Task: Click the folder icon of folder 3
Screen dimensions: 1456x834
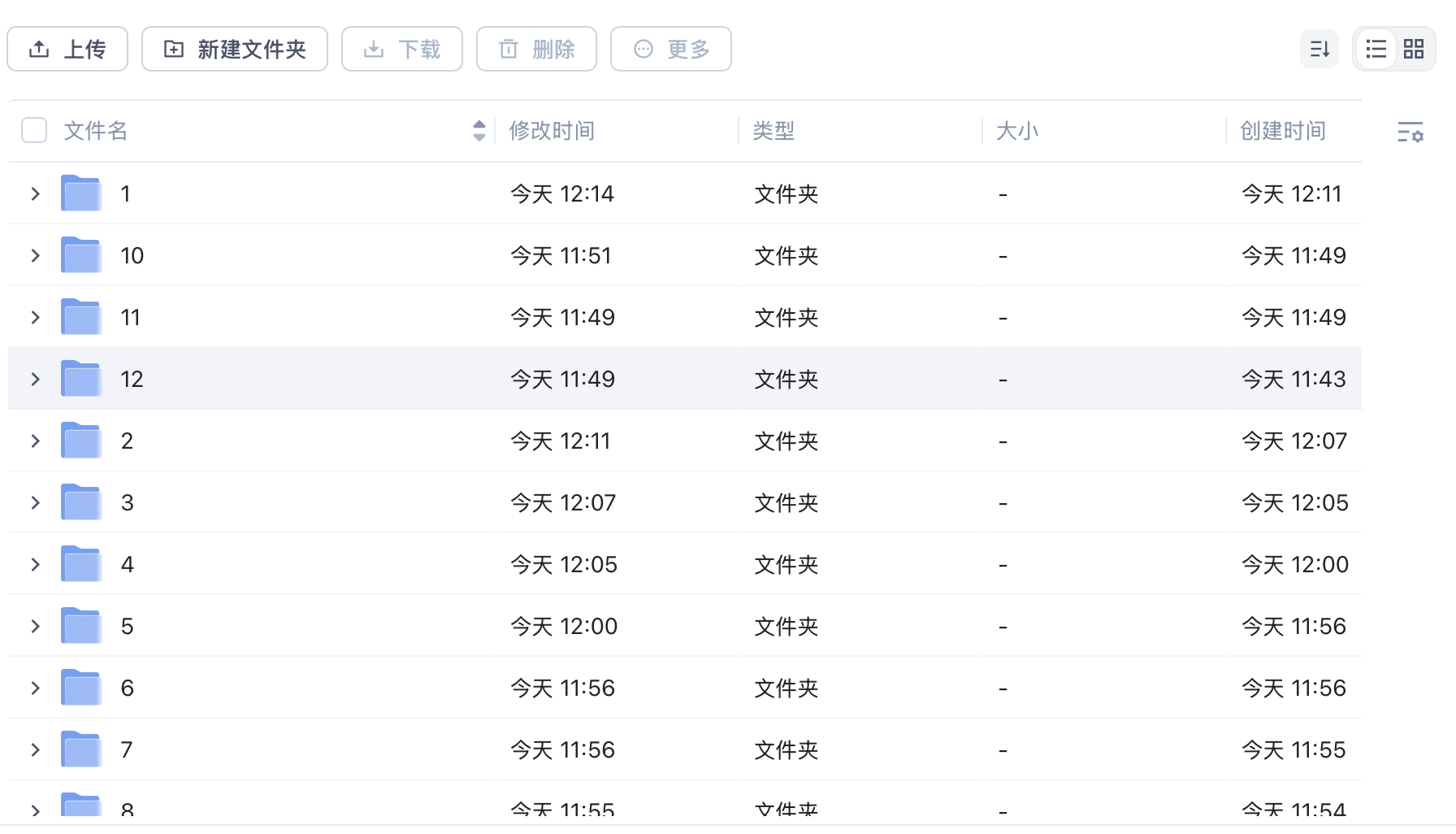Action: 81,502
